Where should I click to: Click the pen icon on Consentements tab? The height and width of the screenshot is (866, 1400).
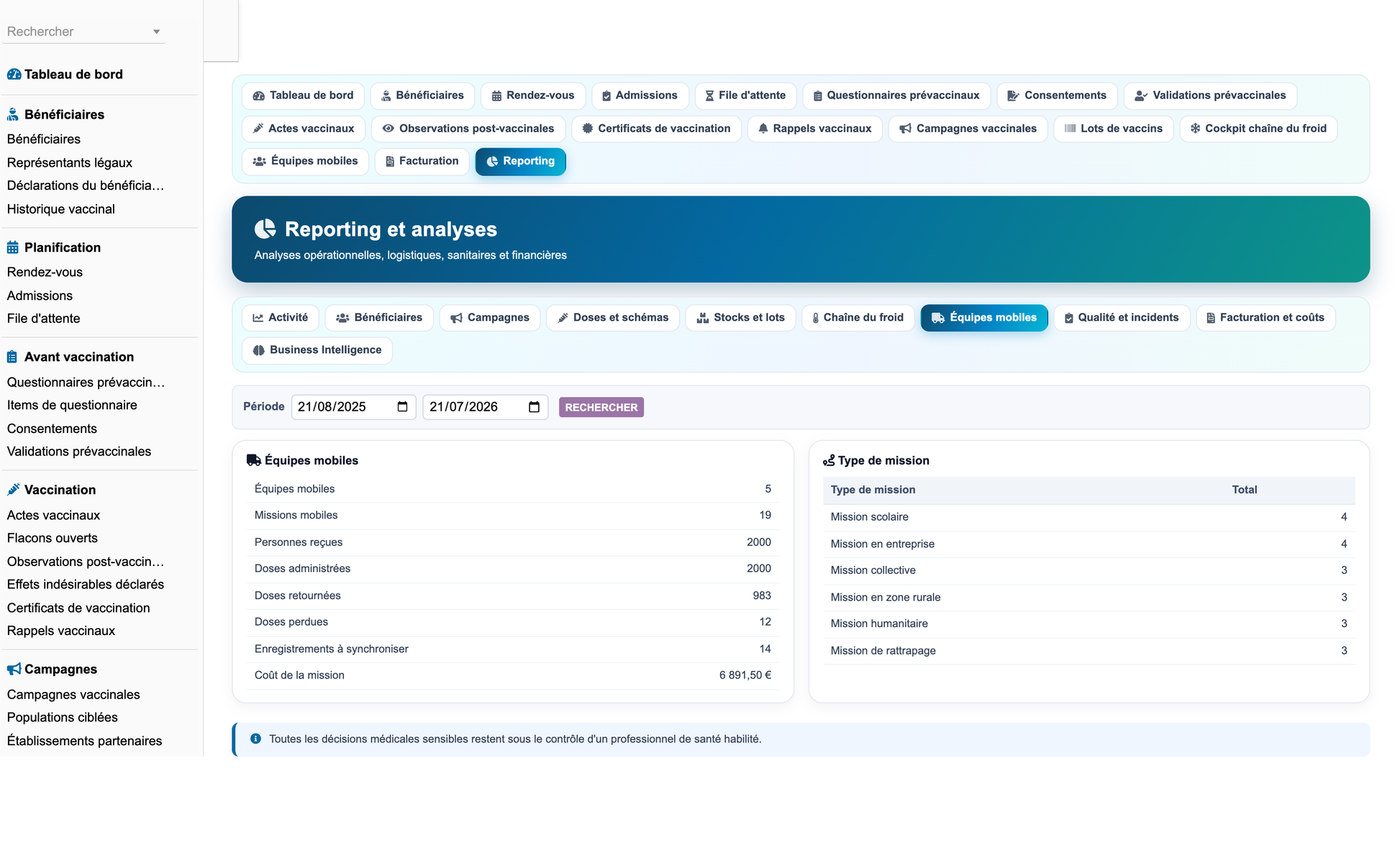pyautogui.click(x=1013, y=96)
